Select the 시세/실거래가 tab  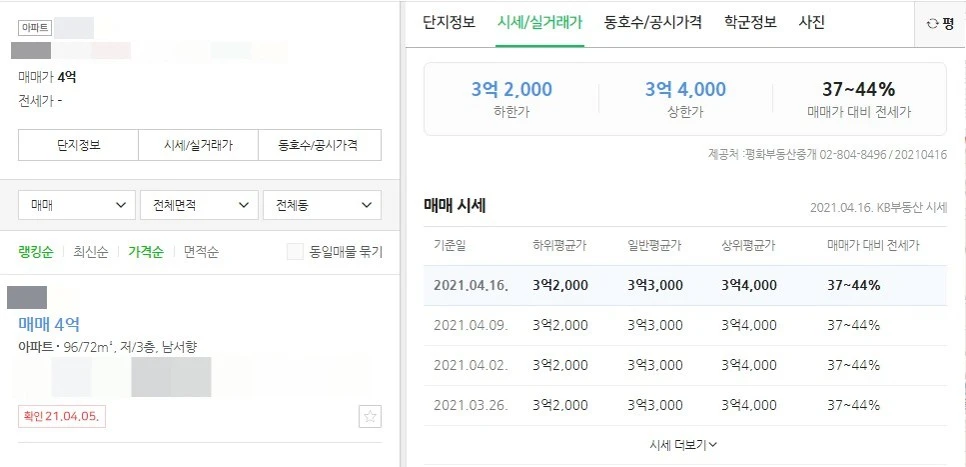click(540, 22)
